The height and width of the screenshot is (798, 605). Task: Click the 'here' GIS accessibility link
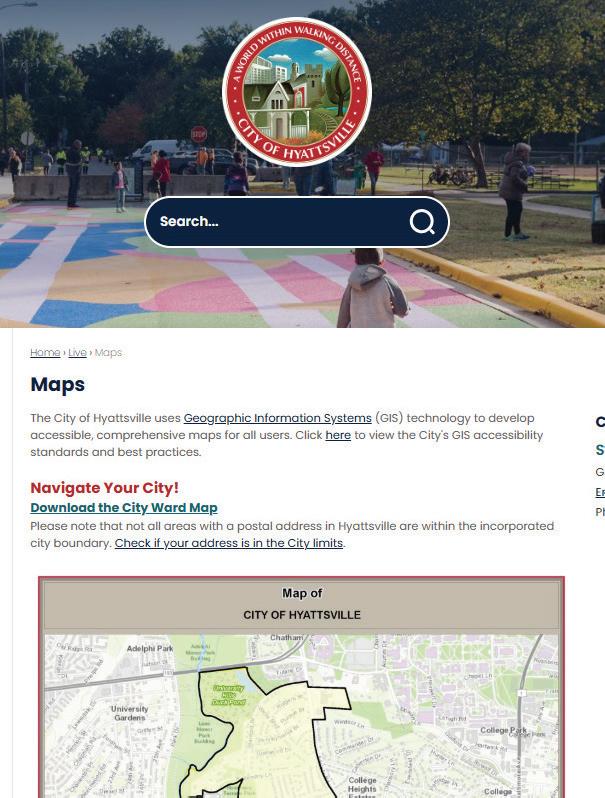coord(338,436)
